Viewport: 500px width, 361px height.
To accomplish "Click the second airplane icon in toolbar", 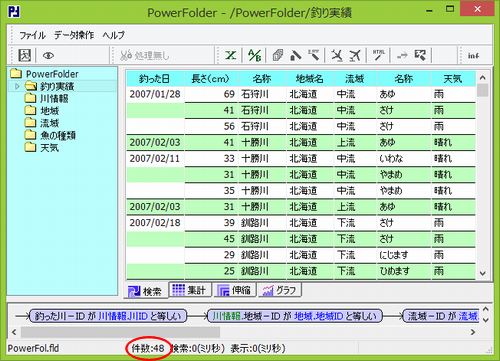I will (x=355, y=55).
